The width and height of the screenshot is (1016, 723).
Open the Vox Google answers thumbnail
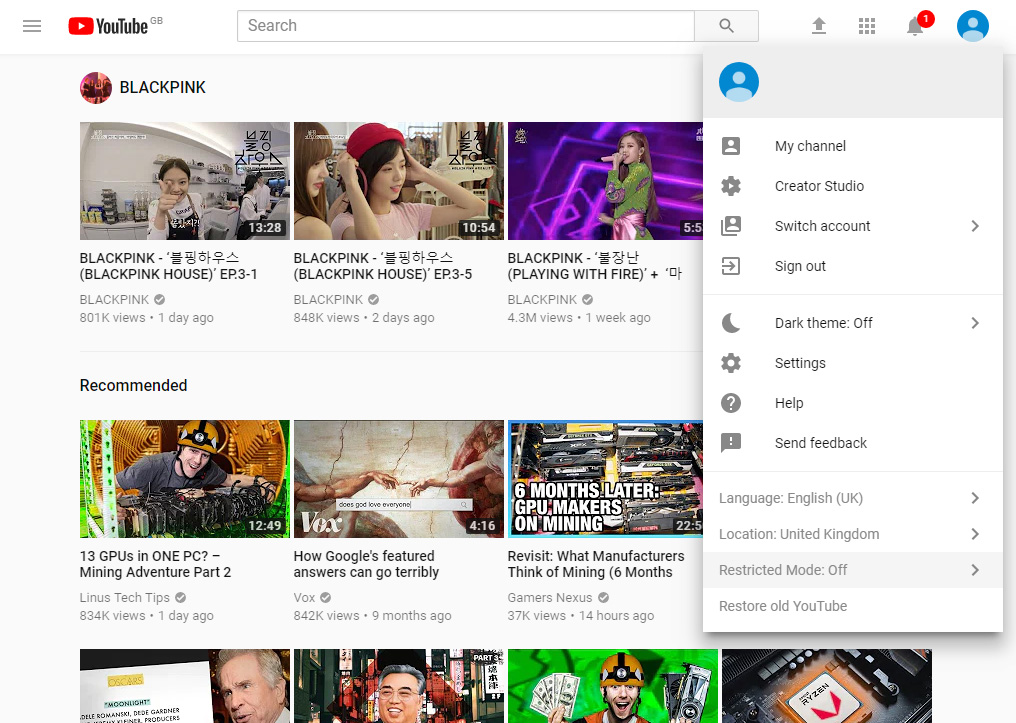(x=398, y=479)
